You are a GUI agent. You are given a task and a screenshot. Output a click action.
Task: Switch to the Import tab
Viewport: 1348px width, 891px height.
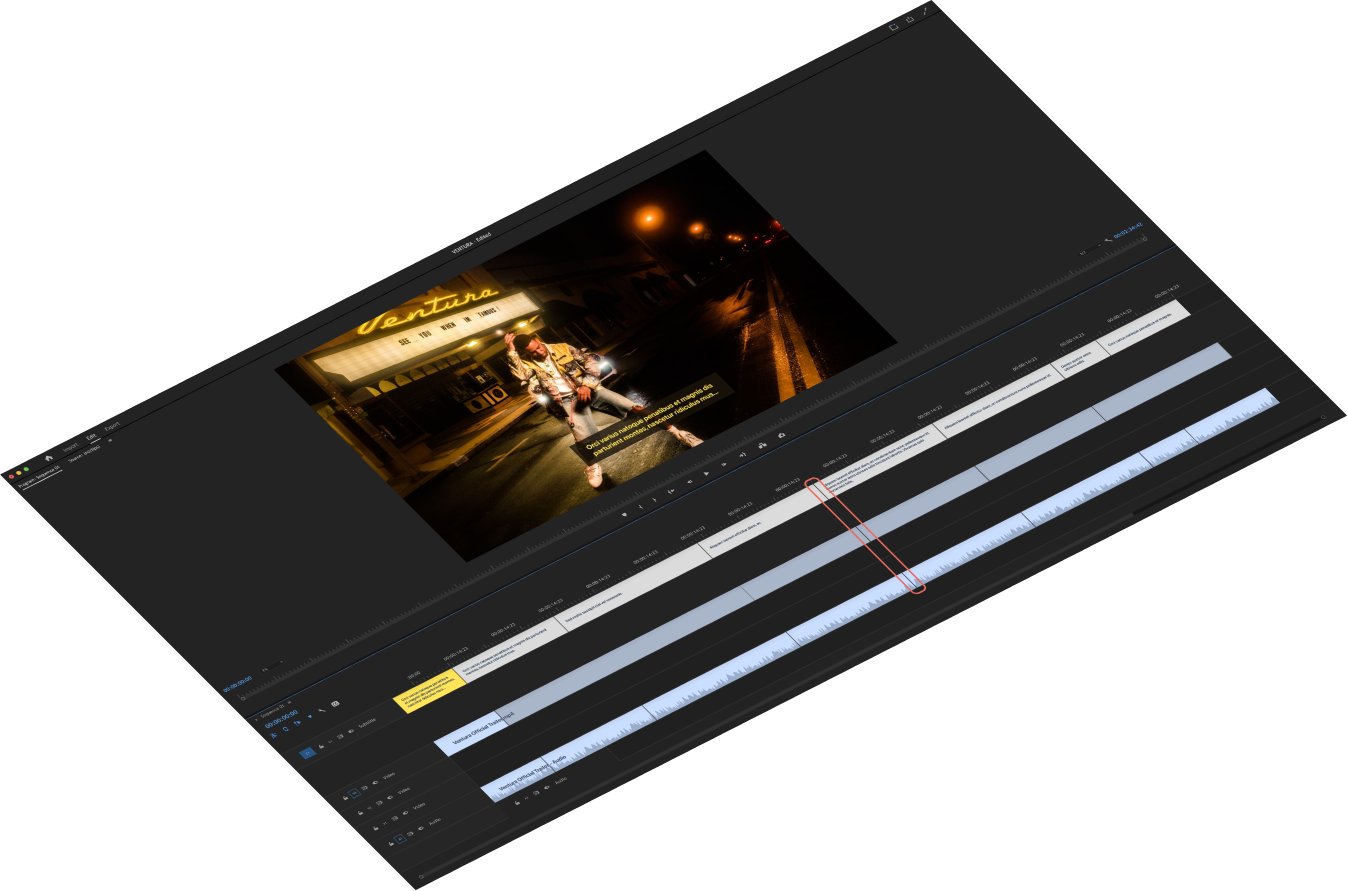pos(71,448)
